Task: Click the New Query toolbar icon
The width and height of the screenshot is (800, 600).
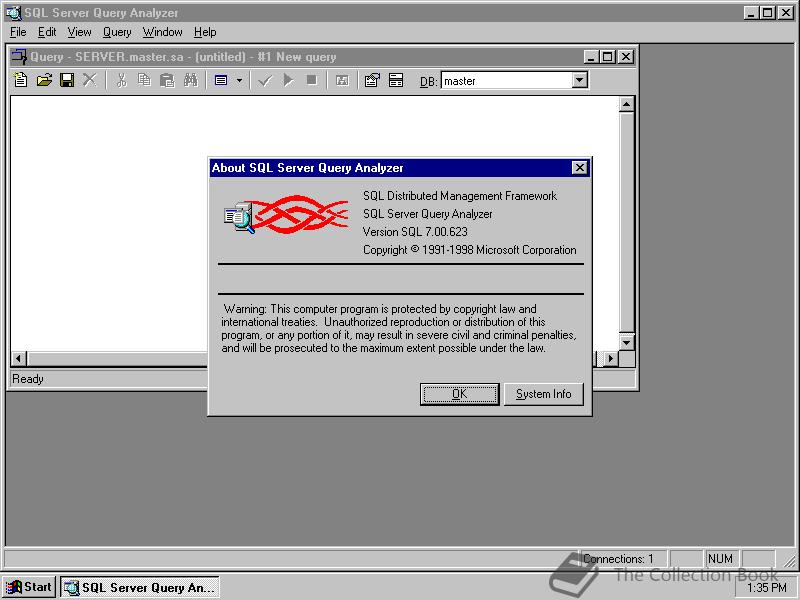Action: coord(20,80)
